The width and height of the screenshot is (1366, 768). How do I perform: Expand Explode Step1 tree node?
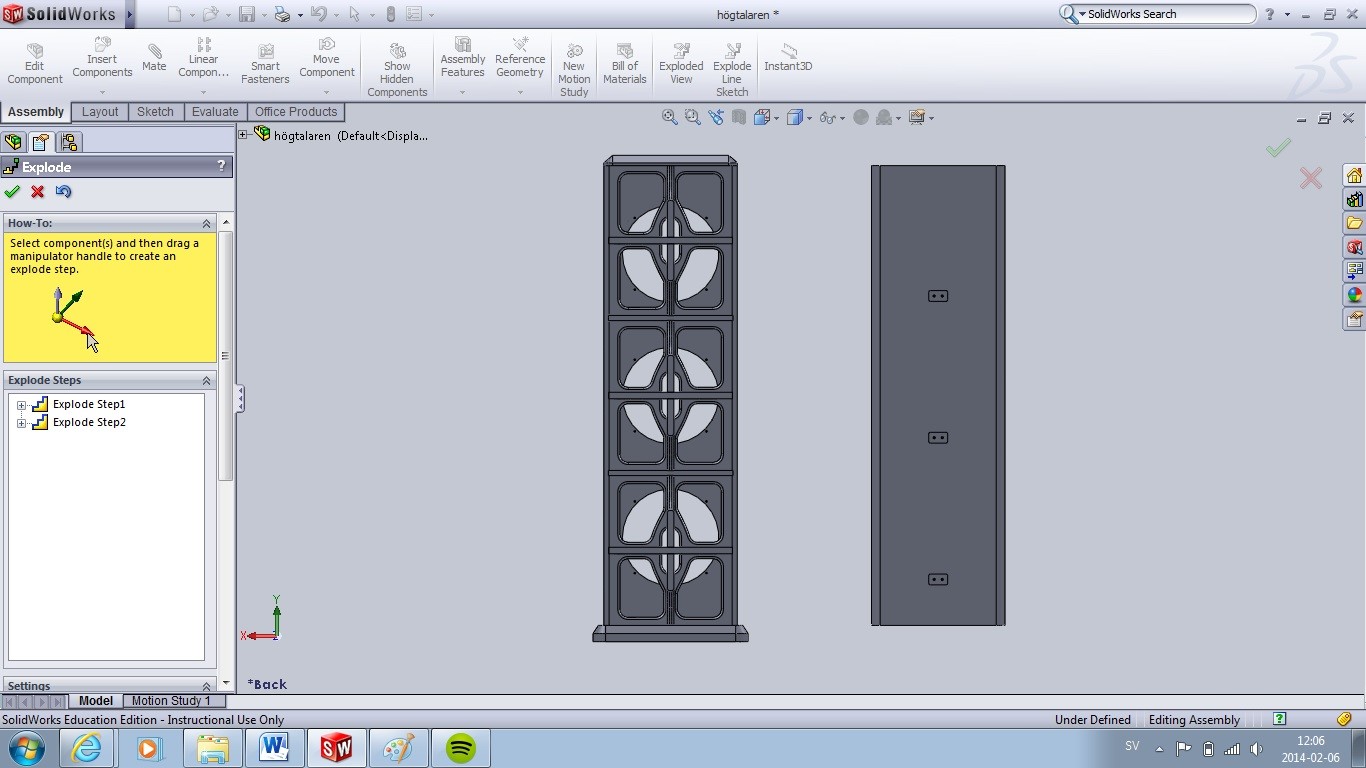pos(21,405)
